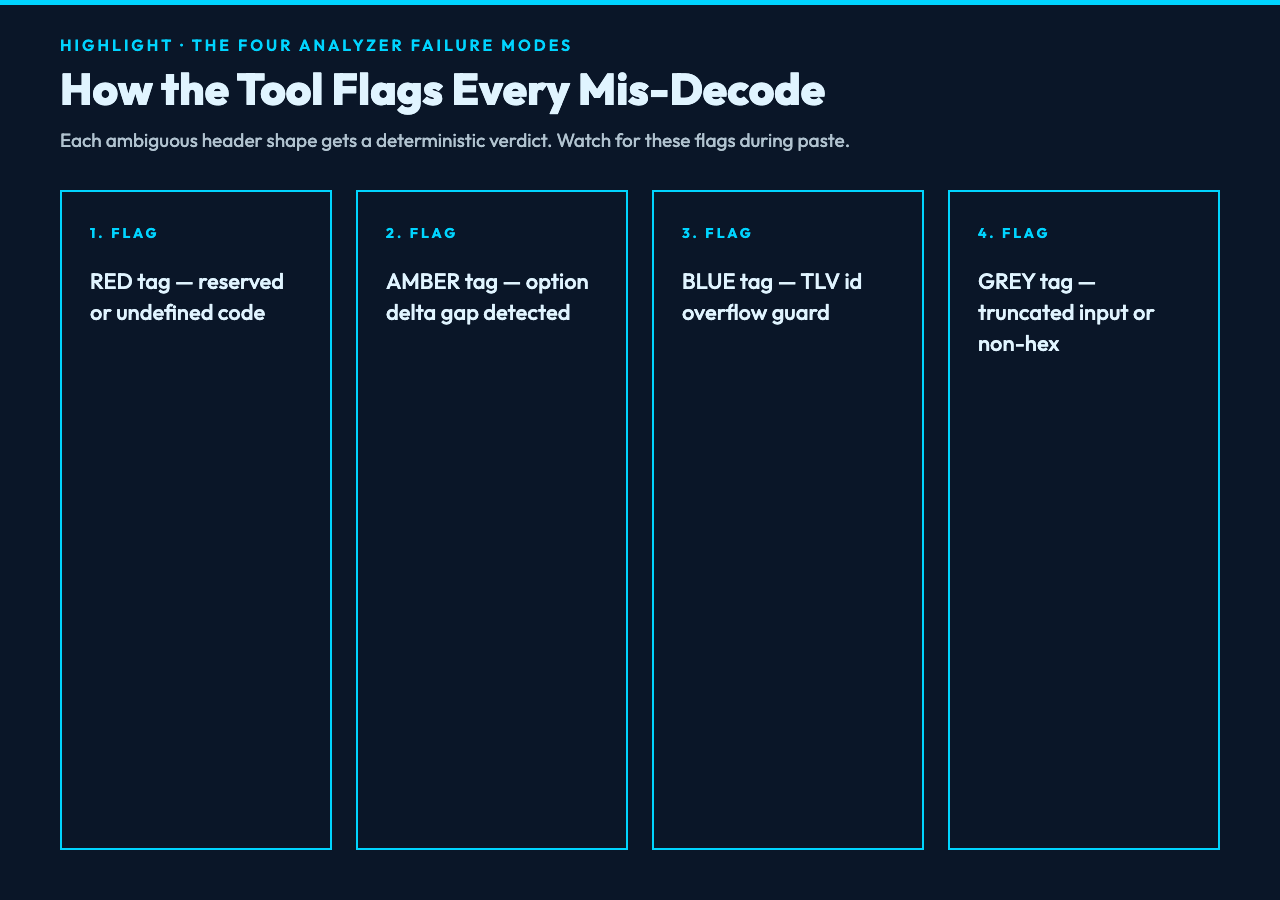The image size is (1280, 900).
Task: Select the heading "How the Tool Flags Every Mis-Decode"
Action: pos(442,89)
